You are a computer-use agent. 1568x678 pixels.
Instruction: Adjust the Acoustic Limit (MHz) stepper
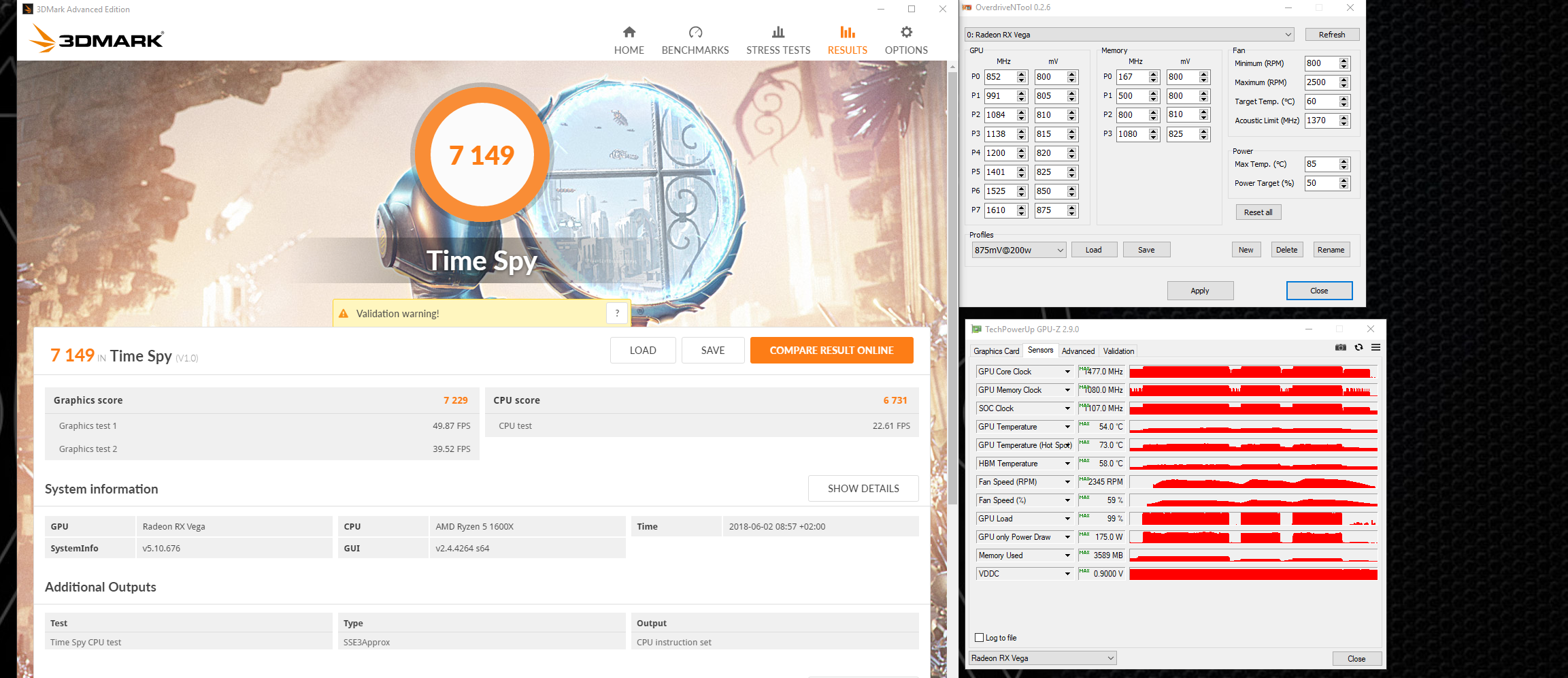[1344, 120]
